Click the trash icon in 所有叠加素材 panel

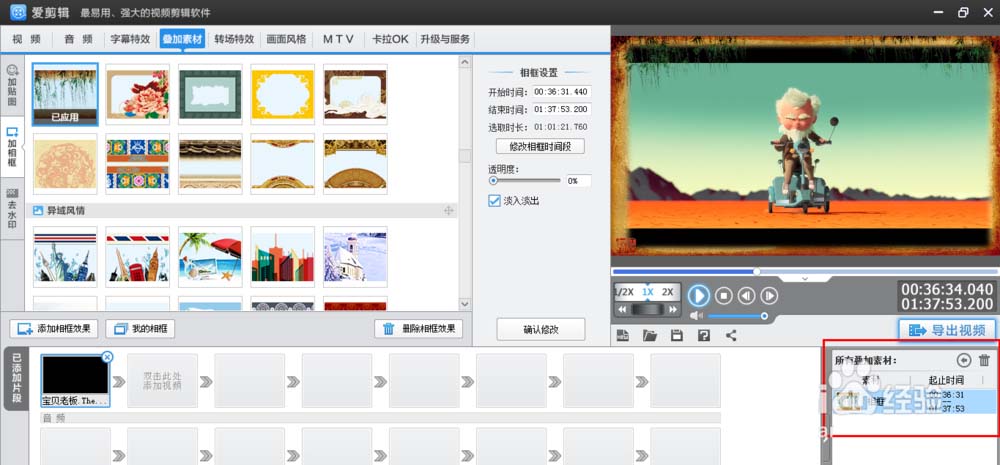(x=985, y=360)
